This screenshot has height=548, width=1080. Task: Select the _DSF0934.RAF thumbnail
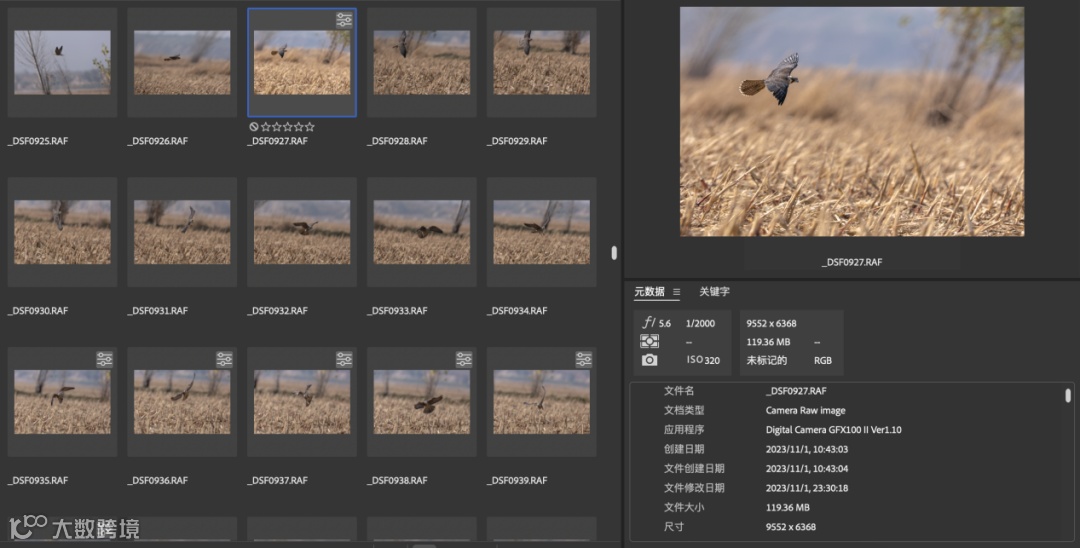click(541, 232)
